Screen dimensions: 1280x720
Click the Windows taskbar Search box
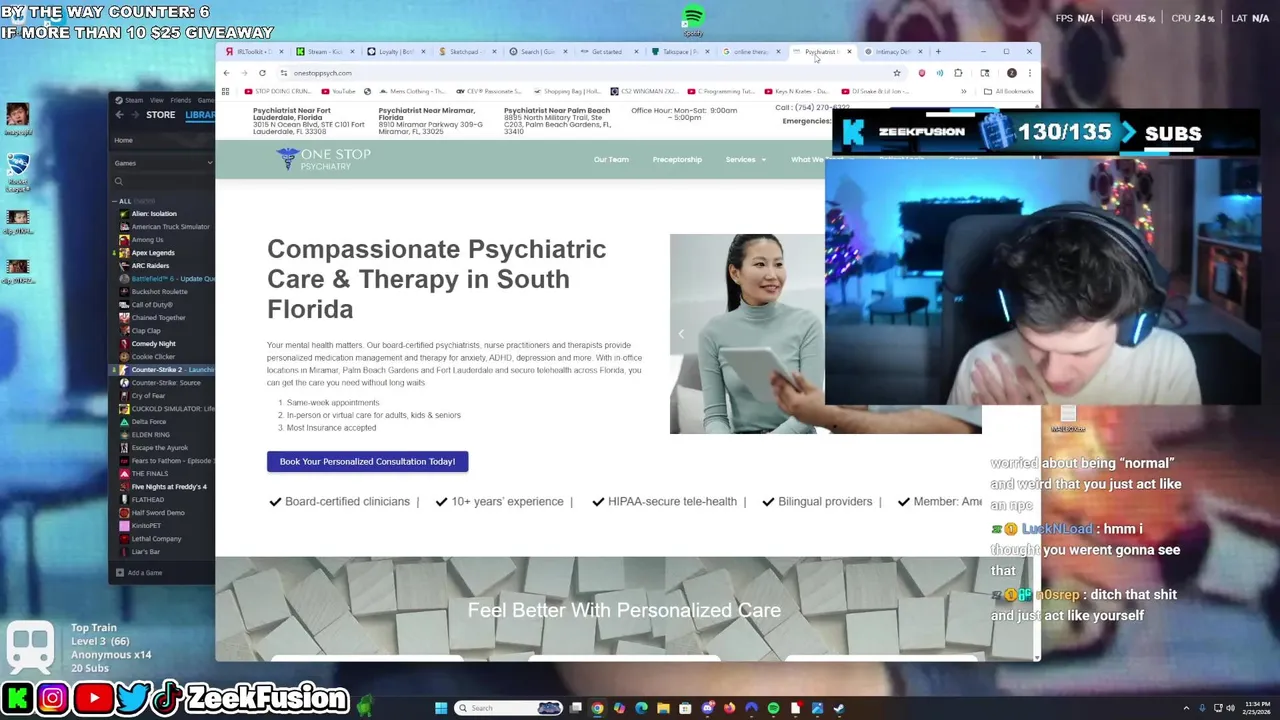click(508, 708)
